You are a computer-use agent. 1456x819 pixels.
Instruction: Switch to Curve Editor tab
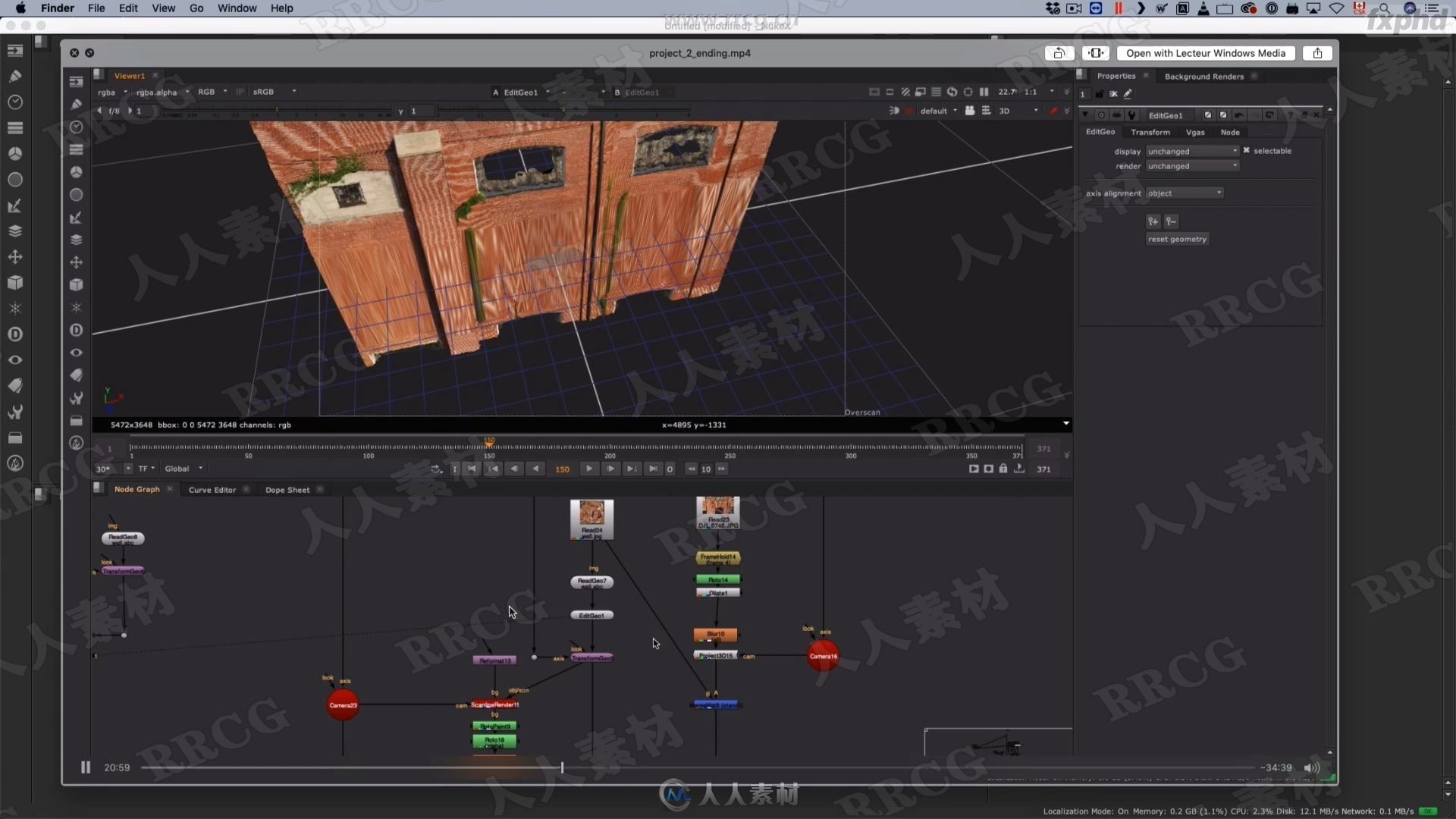211,489
